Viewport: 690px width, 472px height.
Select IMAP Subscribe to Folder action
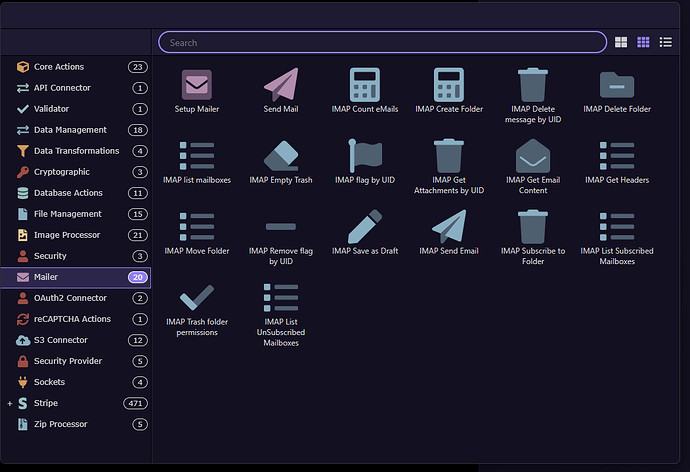533,238
